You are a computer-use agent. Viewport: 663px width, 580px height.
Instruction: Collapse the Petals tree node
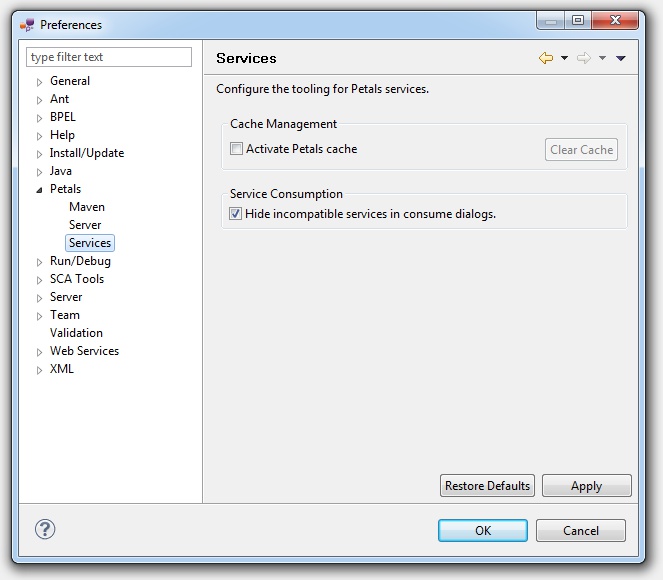tap(40, 189)
